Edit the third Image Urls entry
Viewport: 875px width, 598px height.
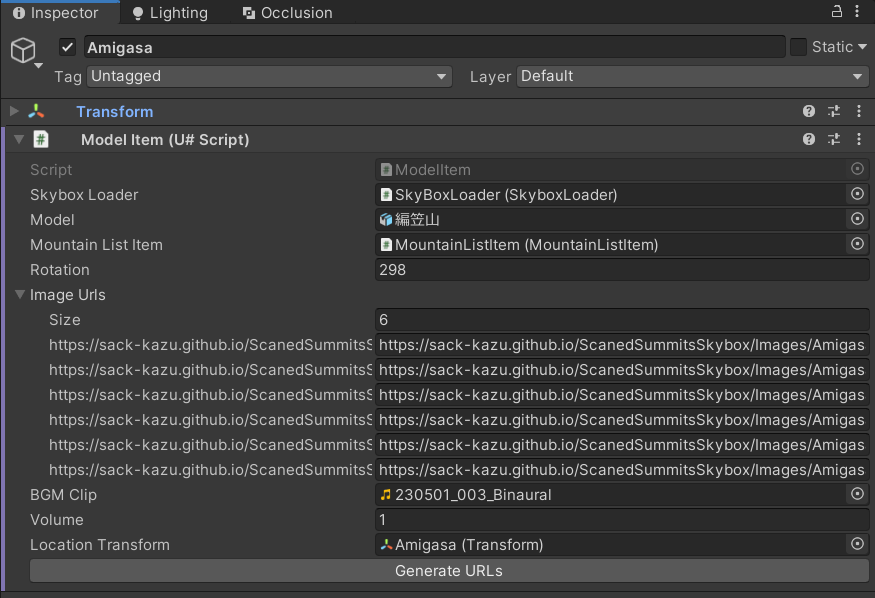[x=622, y=396]
